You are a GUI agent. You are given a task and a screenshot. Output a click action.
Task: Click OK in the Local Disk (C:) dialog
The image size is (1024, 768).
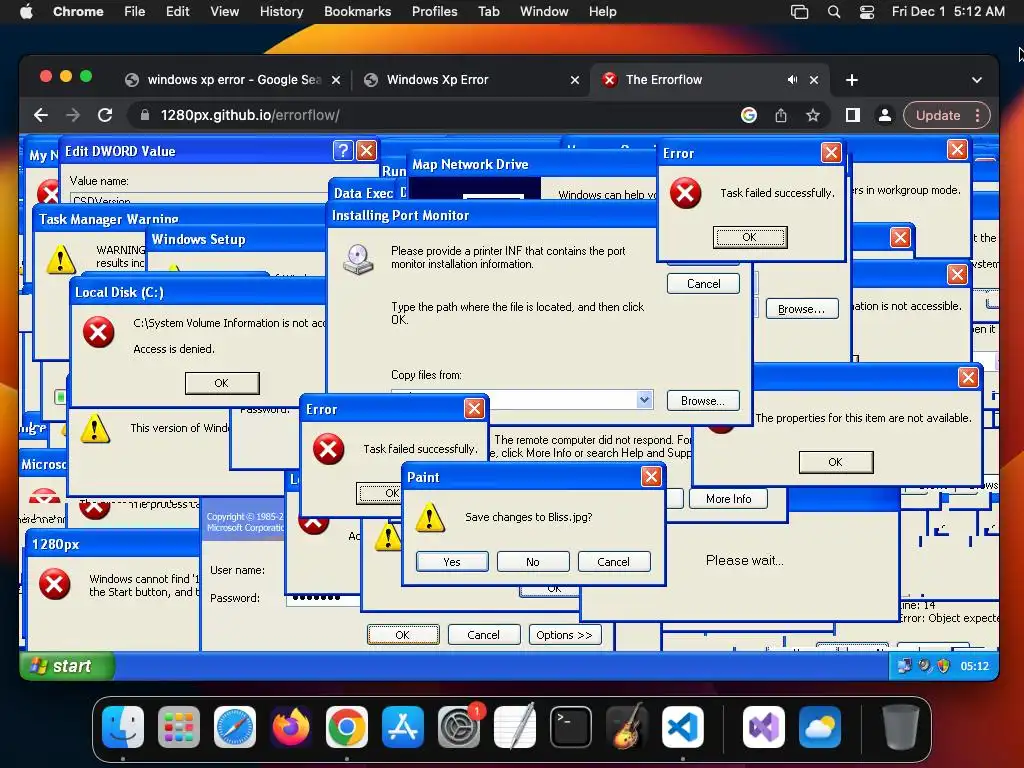coord(222,383)
